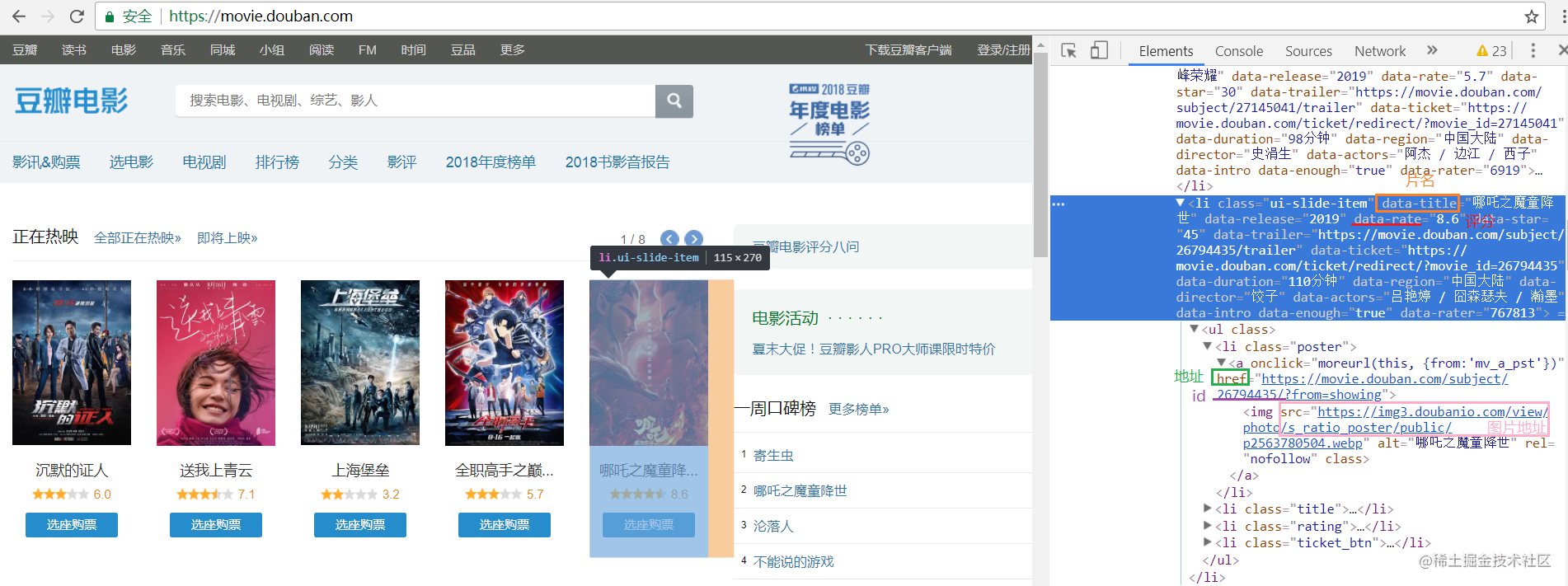Open 影讯&购票 section
The width and height of the screenshot is (1568, 586).
[x=46, y=162]
